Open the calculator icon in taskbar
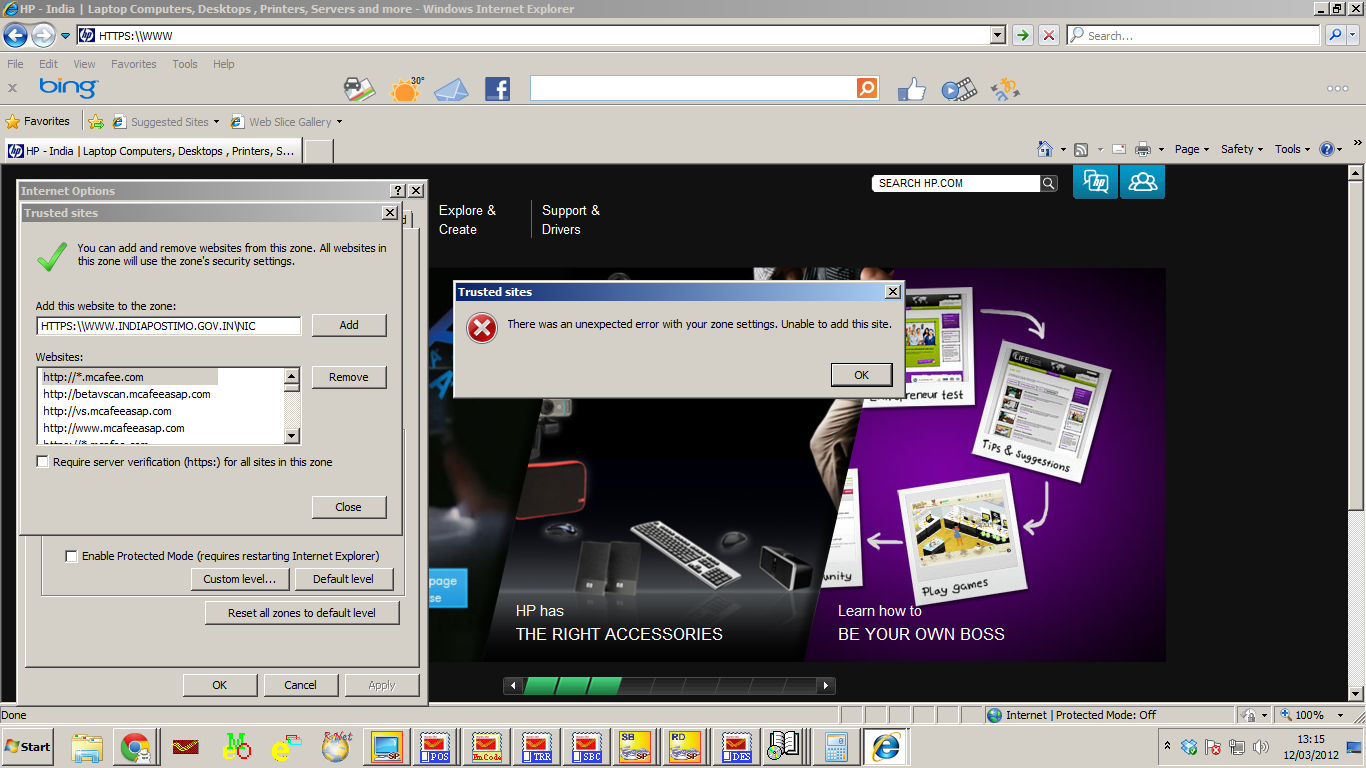Screen dimensions: 1366x768 836,747
